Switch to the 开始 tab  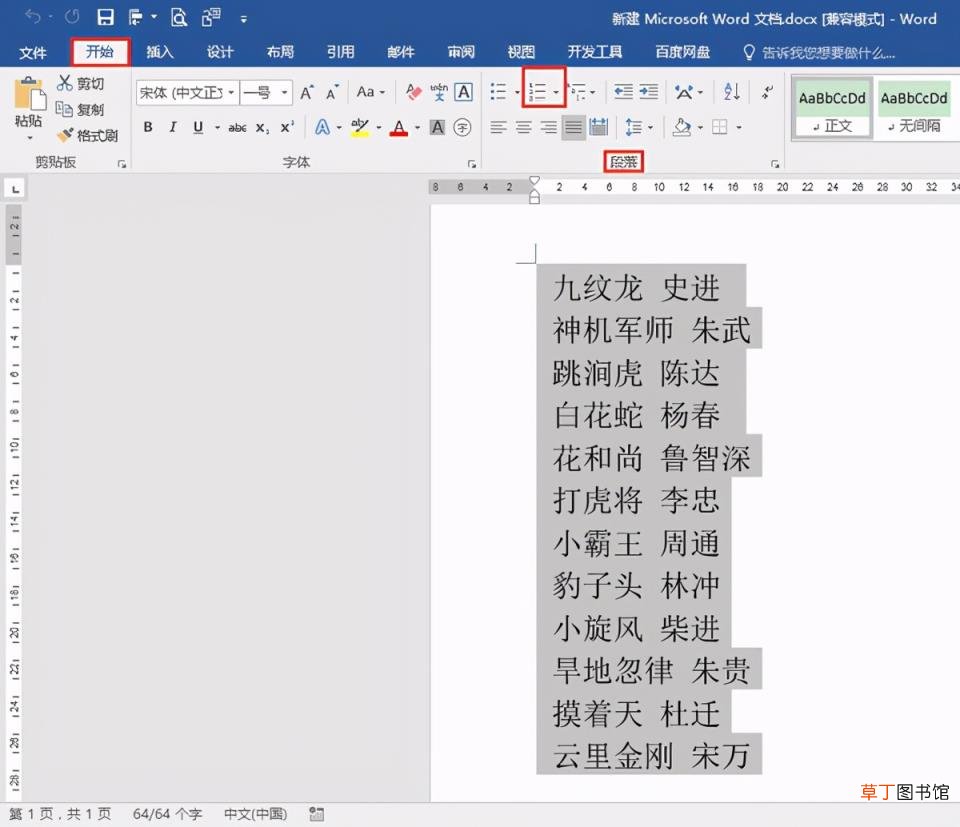pyautogui.click(x=100, y=52)
